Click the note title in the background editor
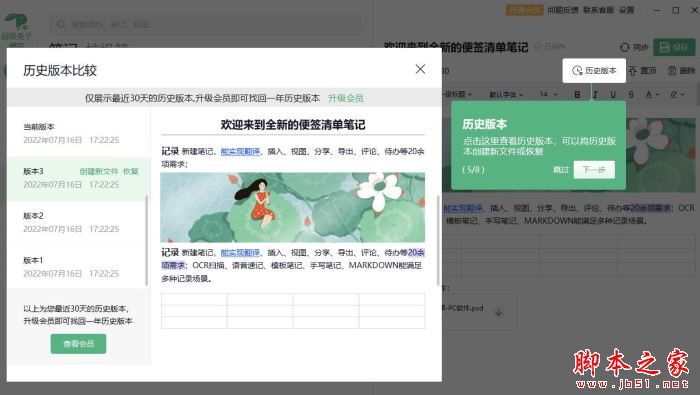700x395 pixels. point(456,47)
